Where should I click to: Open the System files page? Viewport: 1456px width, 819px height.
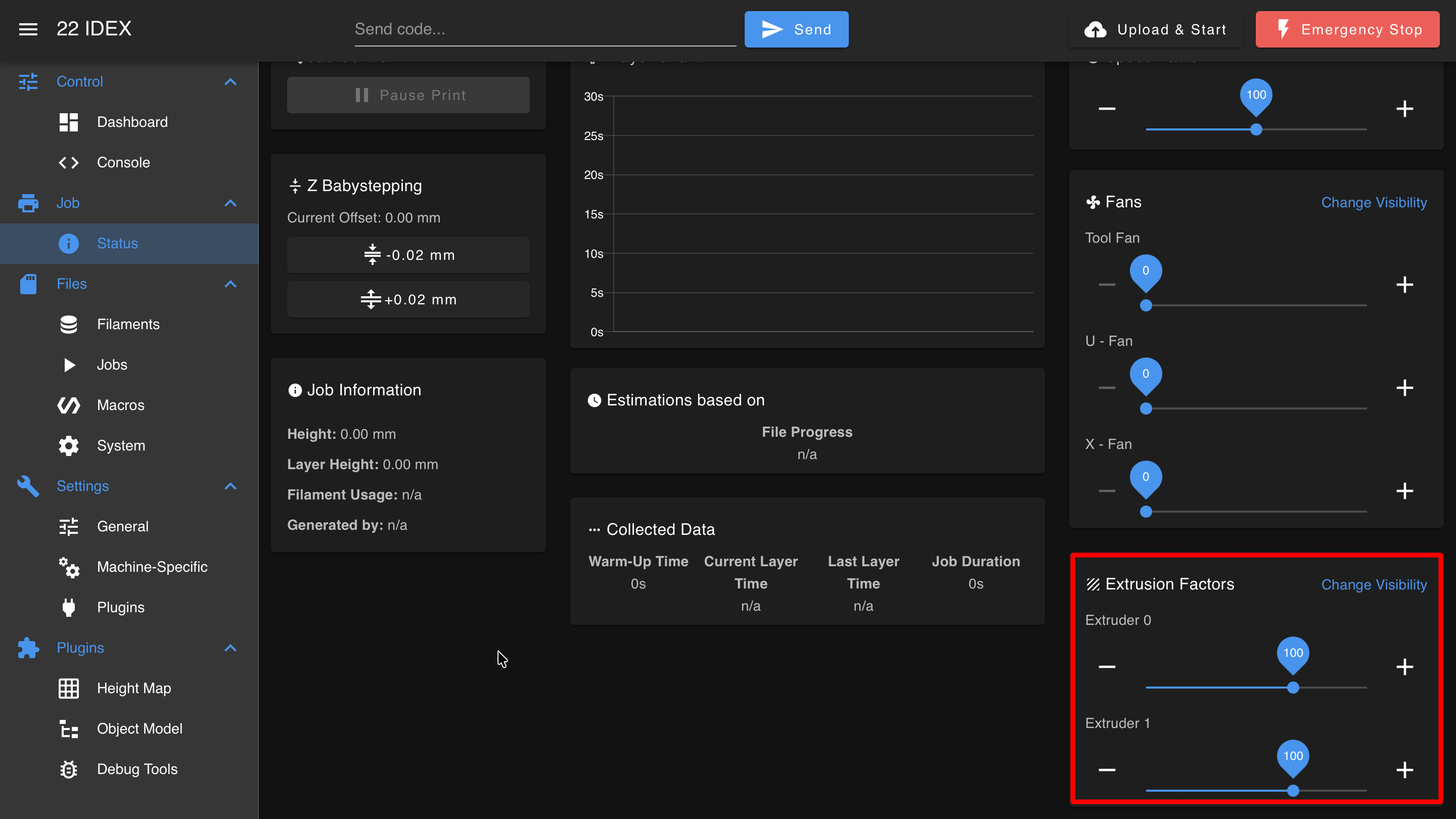point(129,445)
